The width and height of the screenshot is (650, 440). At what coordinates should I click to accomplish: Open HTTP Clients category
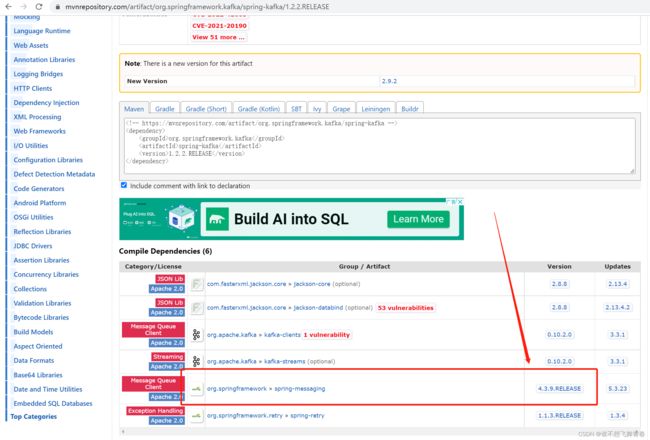pos(33,88)
